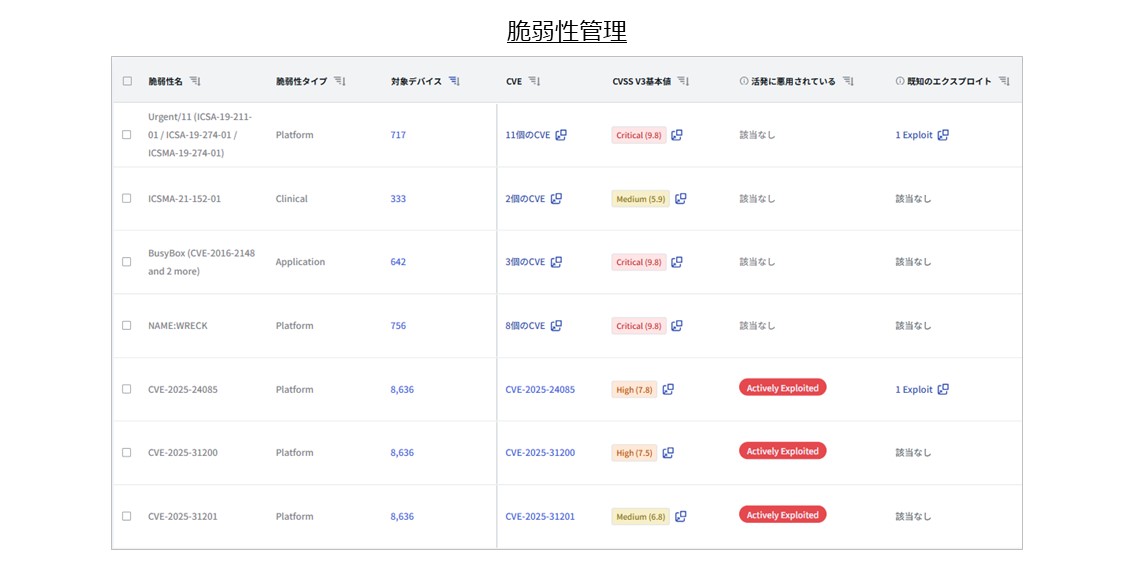Screen dimensions: 1134x567
Task: Open sort filter for CVSS V3基本値 column
Action: pyautogui.click(x=683, y=81)
